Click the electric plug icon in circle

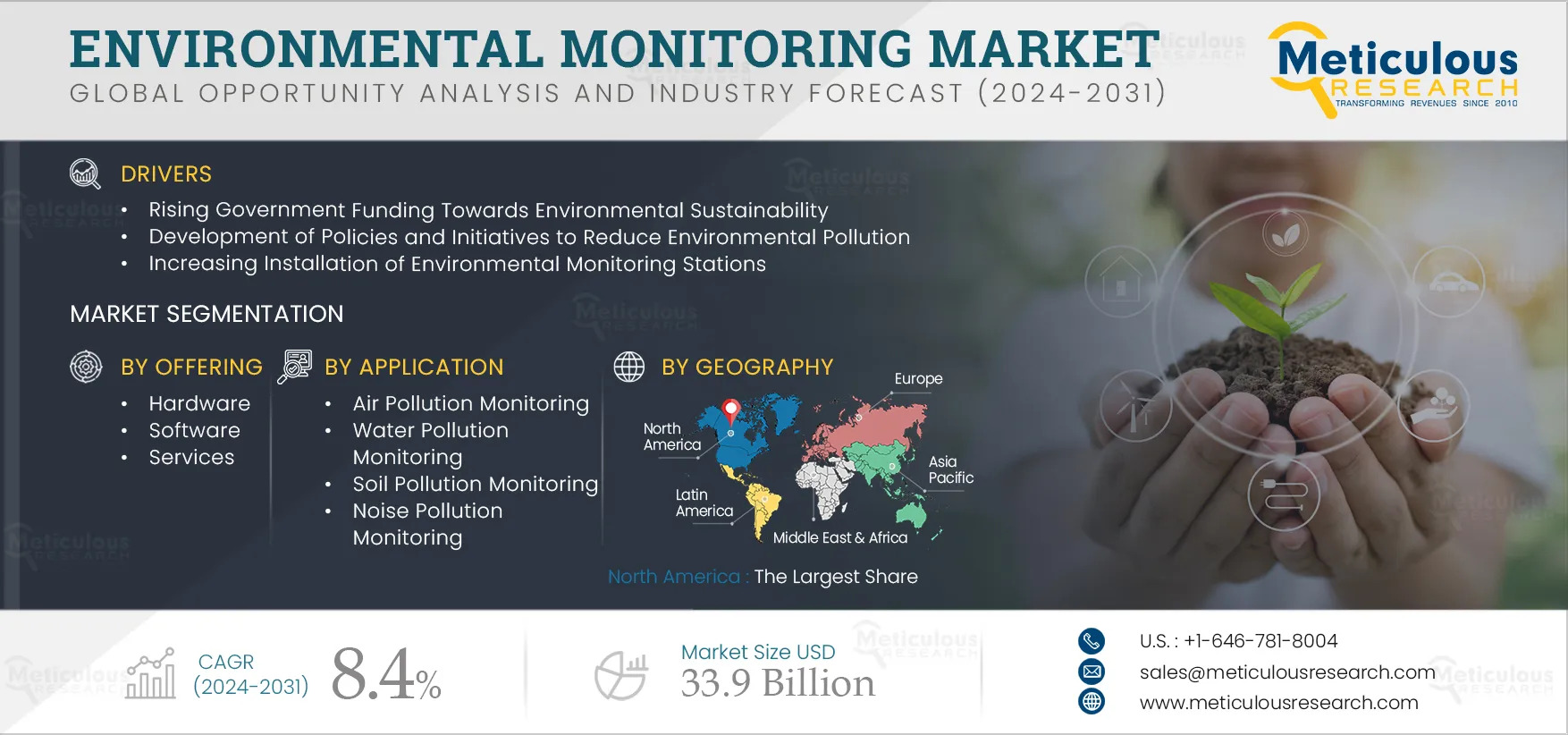[x=1284, y=494]
